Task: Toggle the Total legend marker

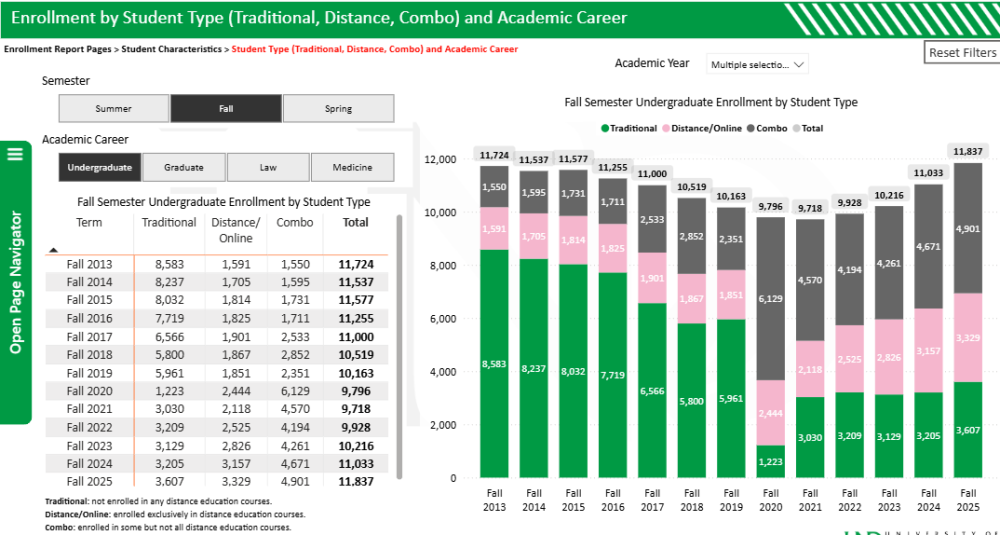Action: [x=797, y=128]
